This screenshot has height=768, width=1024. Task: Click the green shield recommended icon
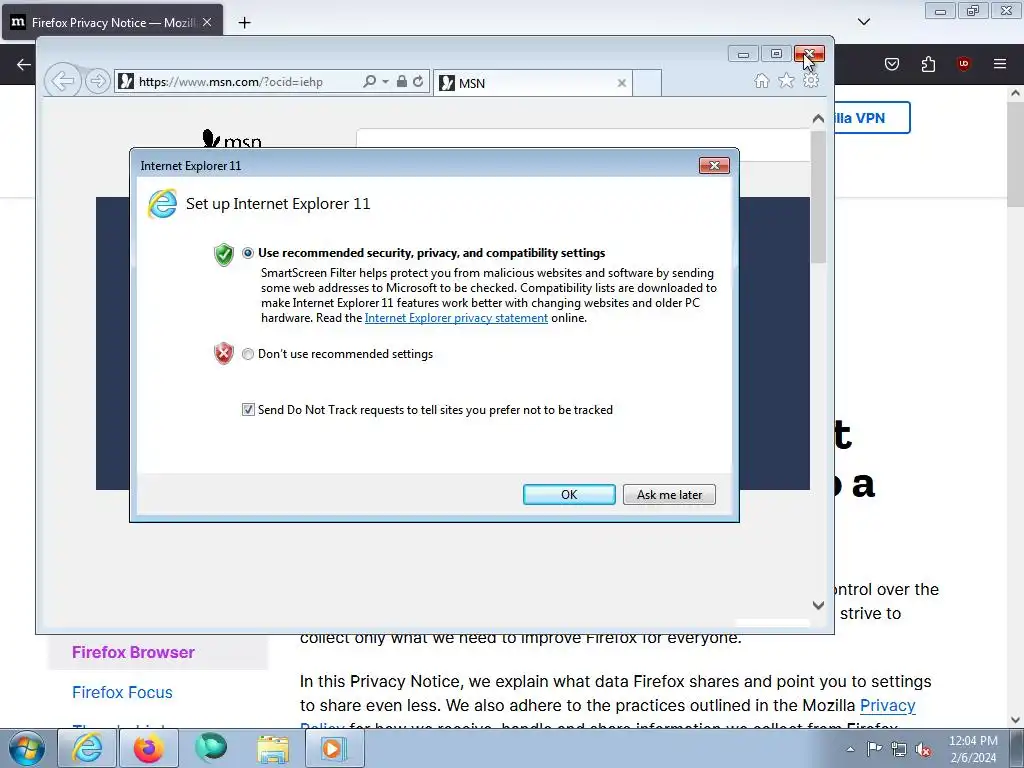coord(224,255)
